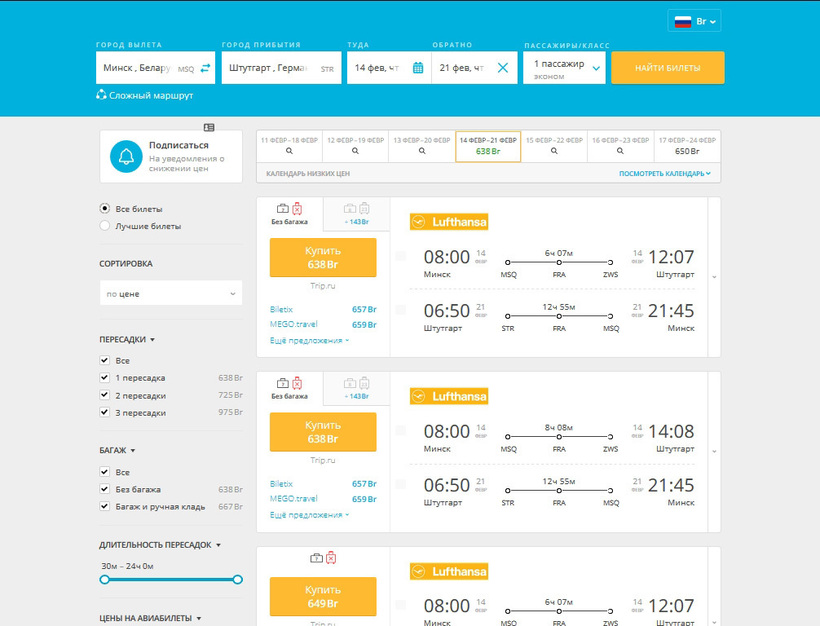This screenshot has width=820, height=626.
Task: Buy first Lufthansa ticket for 638 Br
Action: pyautogui.click(x=323, y=257)
